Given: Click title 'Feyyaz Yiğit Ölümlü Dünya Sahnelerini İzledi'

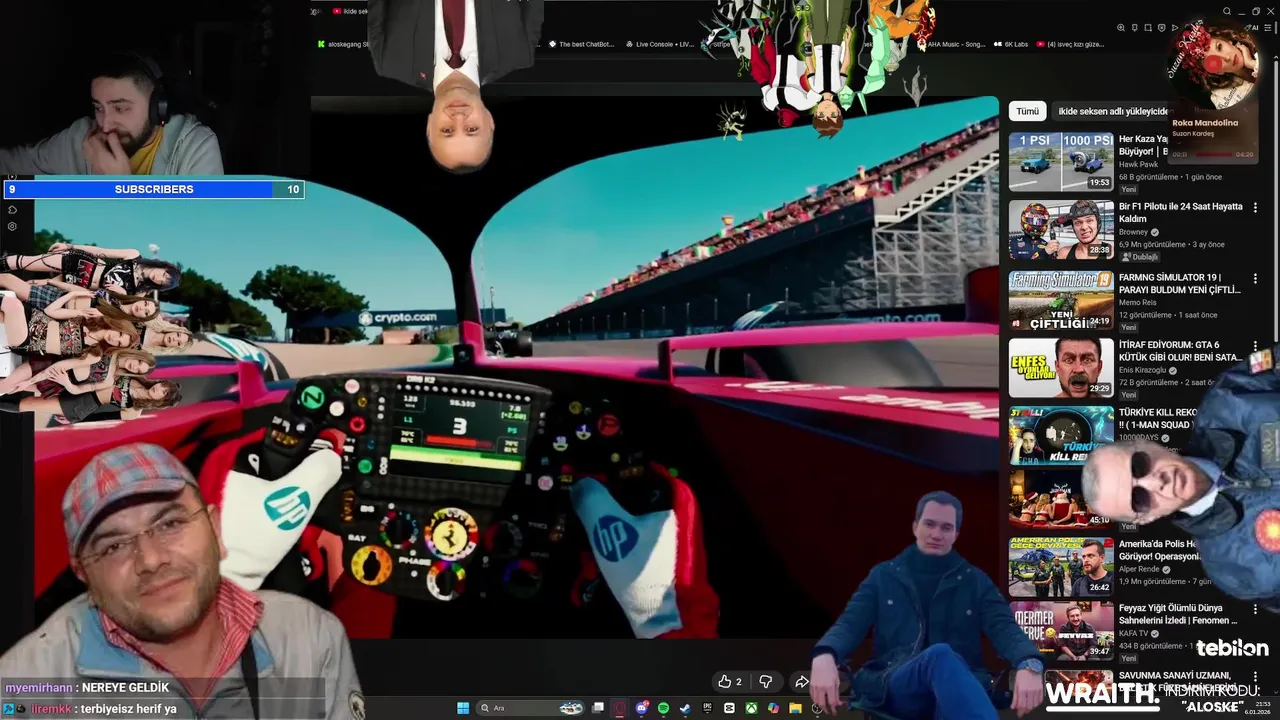Looking at the screenshot, I should 1180,614.
